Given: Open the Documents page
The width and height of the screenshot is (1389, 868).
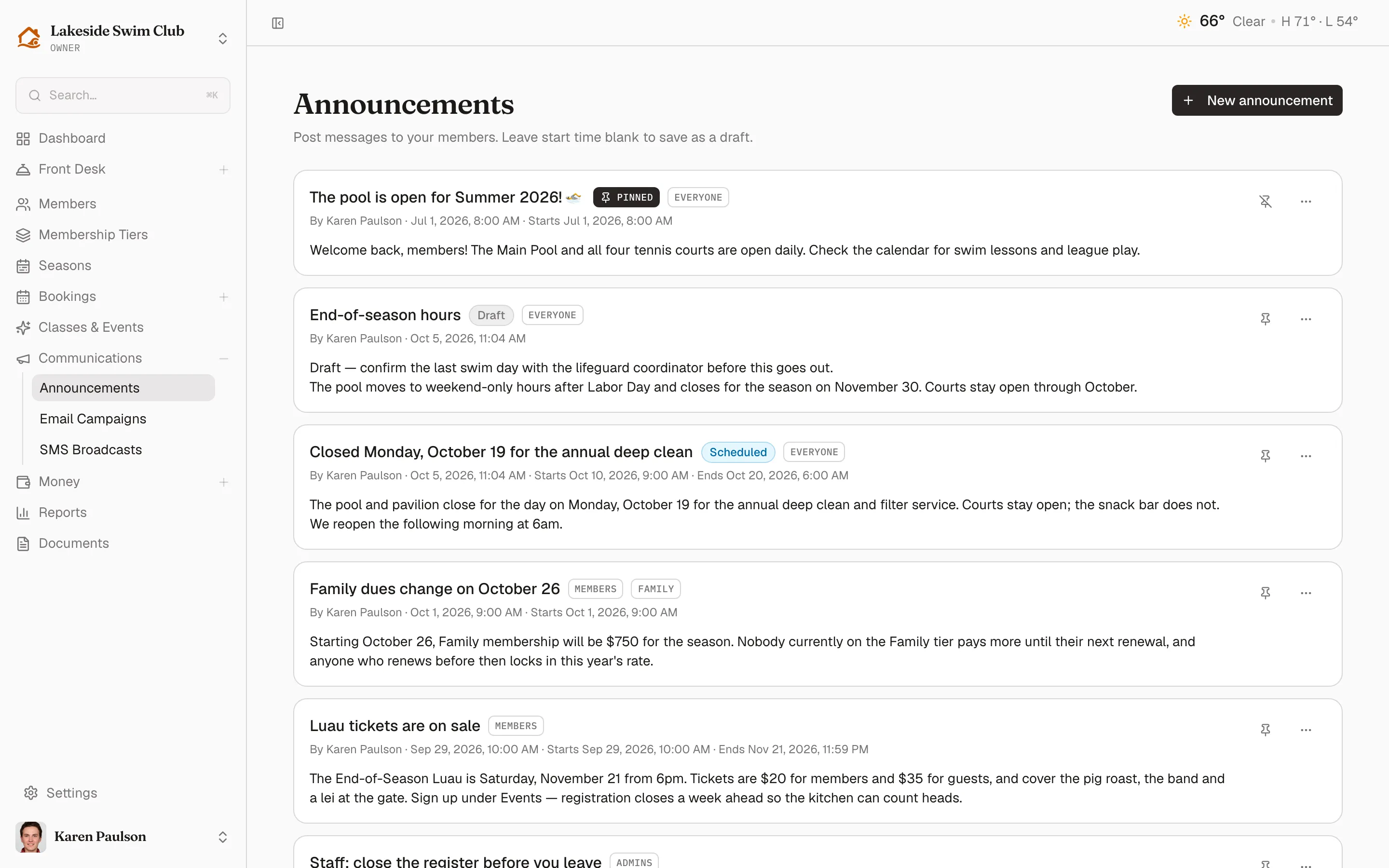Looking at the screenshot, I should coord(73,543).
